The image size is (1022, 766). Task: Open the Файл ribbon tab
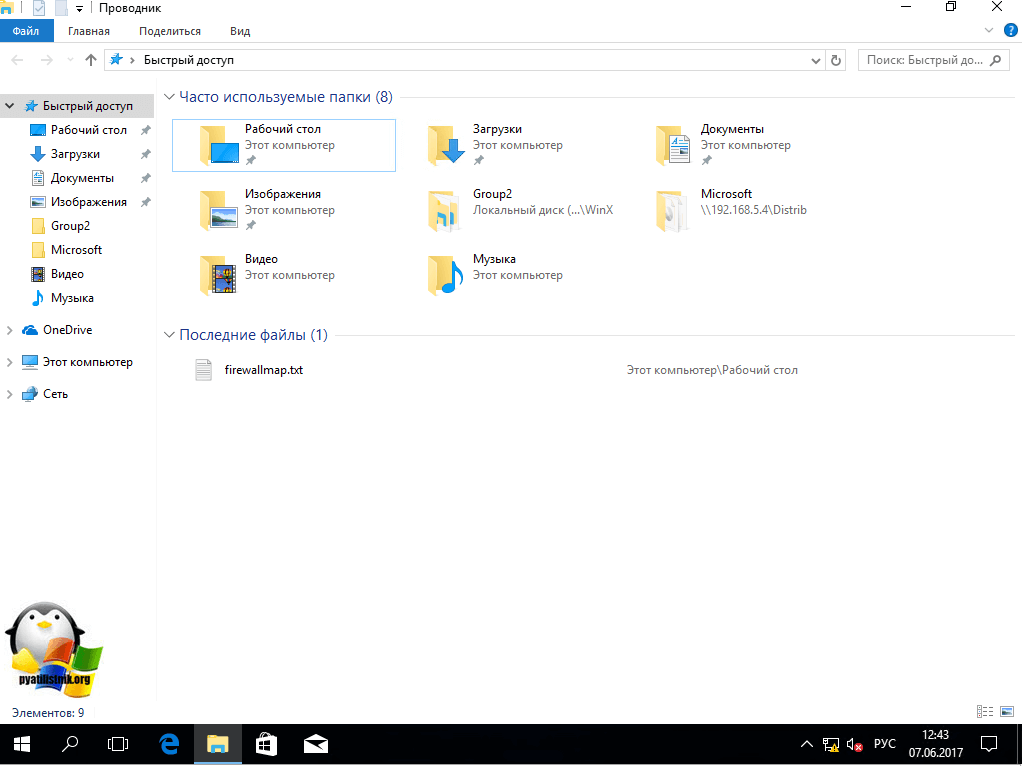click(26, 31)
